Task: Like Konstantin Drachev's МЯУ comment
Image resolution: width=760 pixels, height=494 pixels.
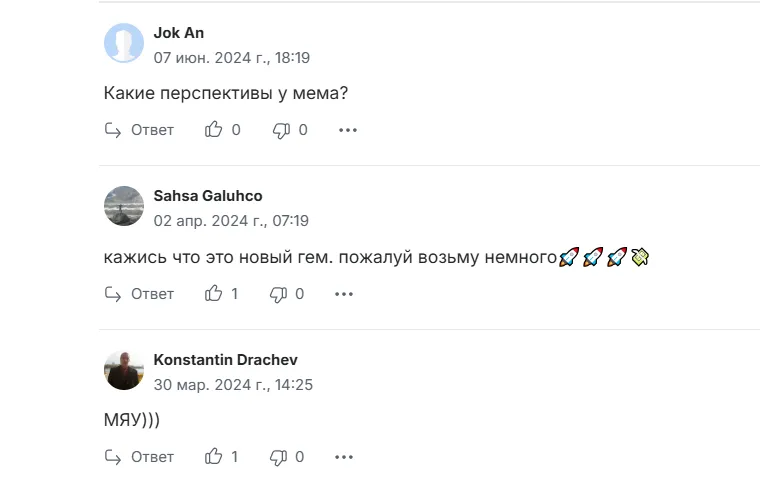Action: click(x=213, y=456)
